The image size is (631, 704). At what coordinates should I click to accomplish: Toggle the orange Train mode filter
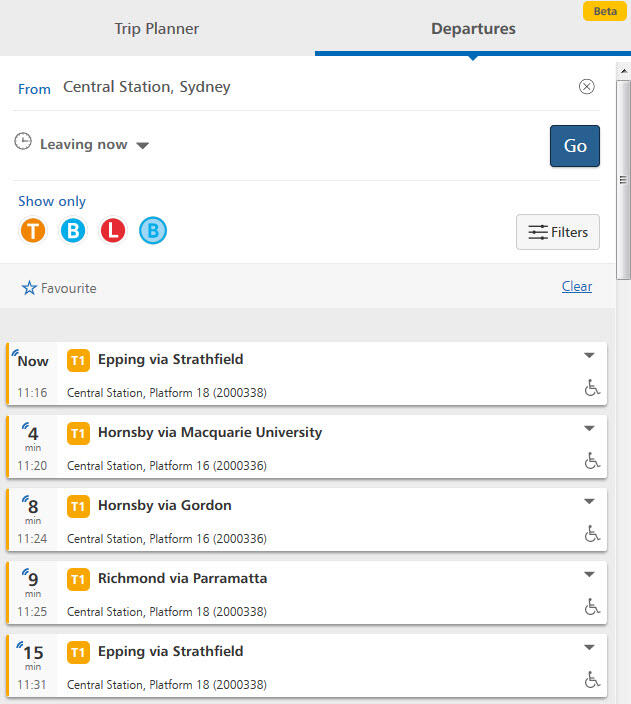pyautogui.click(x=33, y=230)
